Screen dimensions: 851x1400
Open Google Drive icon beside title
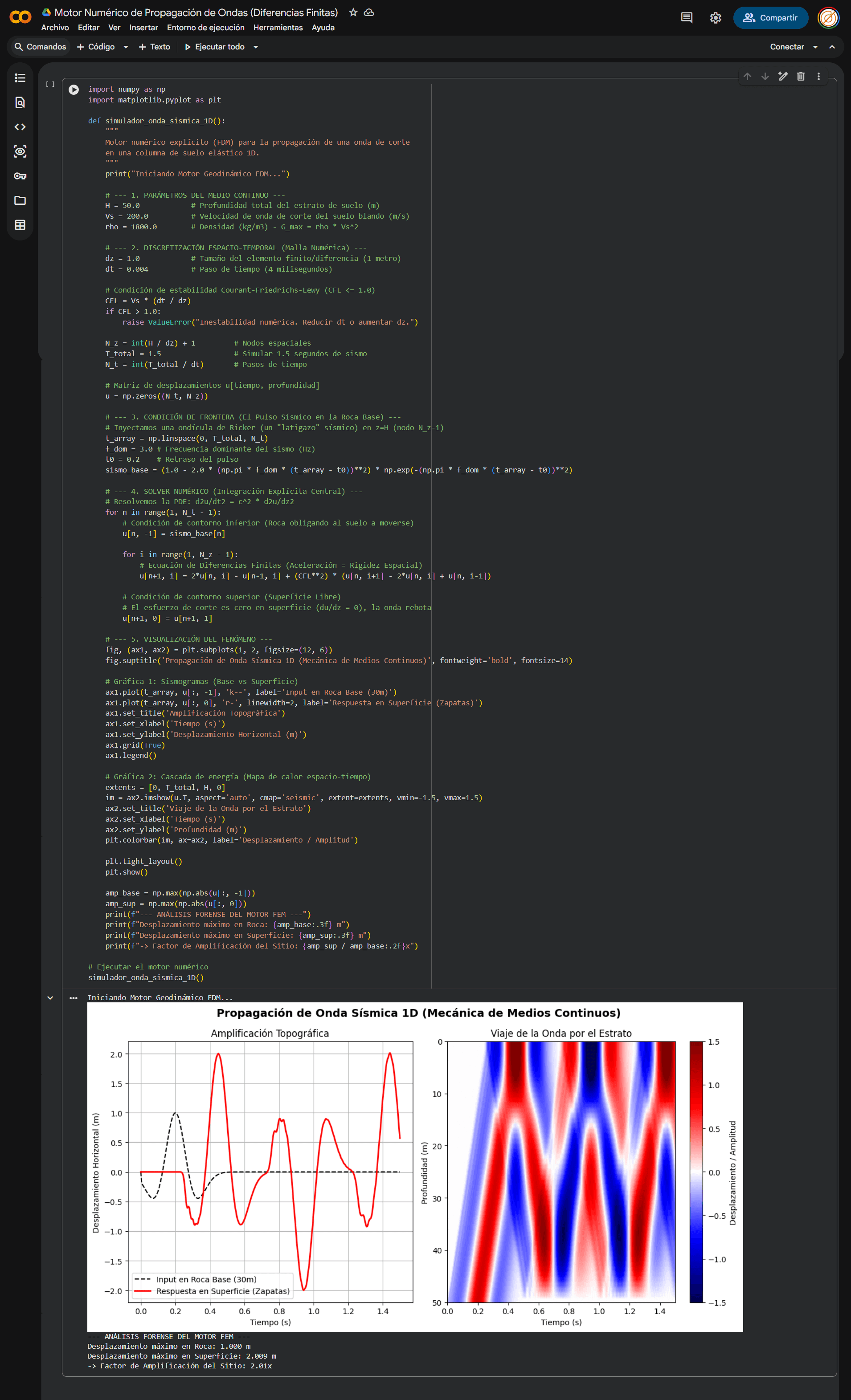point(47,12)
